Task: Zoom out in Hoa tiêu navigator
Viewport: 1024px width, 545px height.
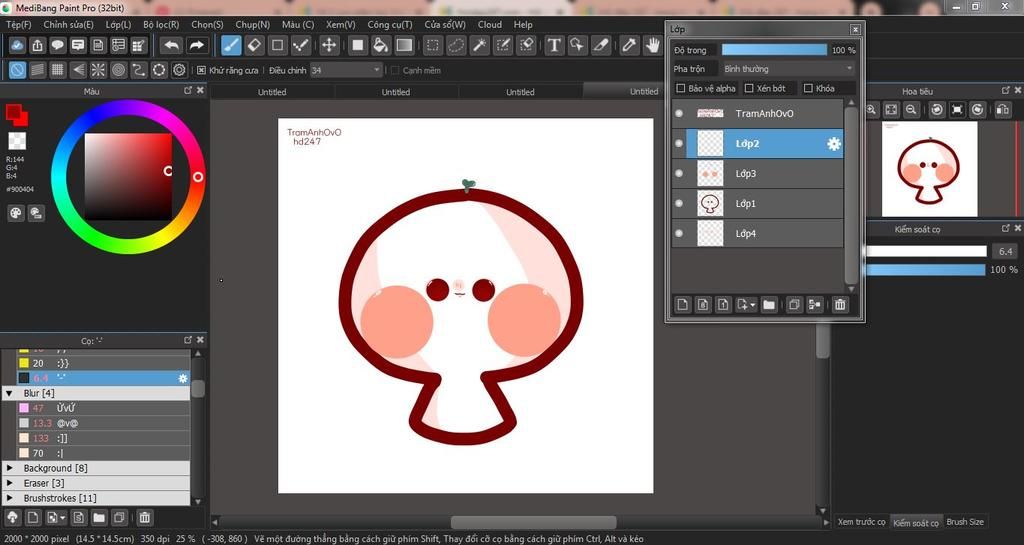Action: [911, 110]
